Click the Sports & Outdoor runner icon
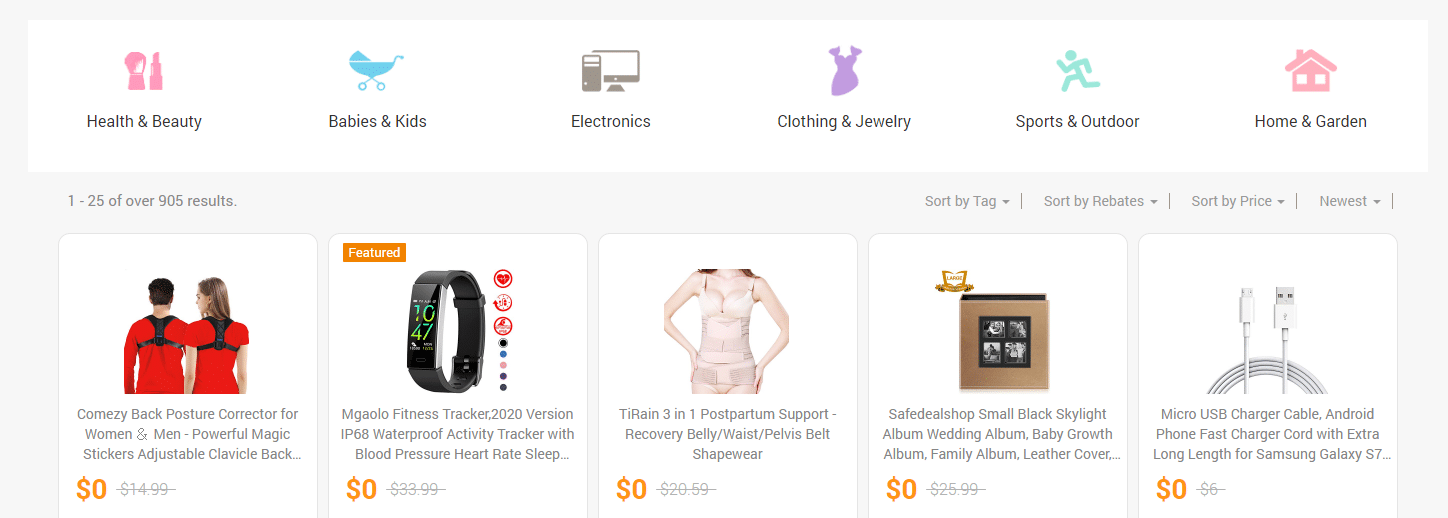 click(x=1078, y=71)
